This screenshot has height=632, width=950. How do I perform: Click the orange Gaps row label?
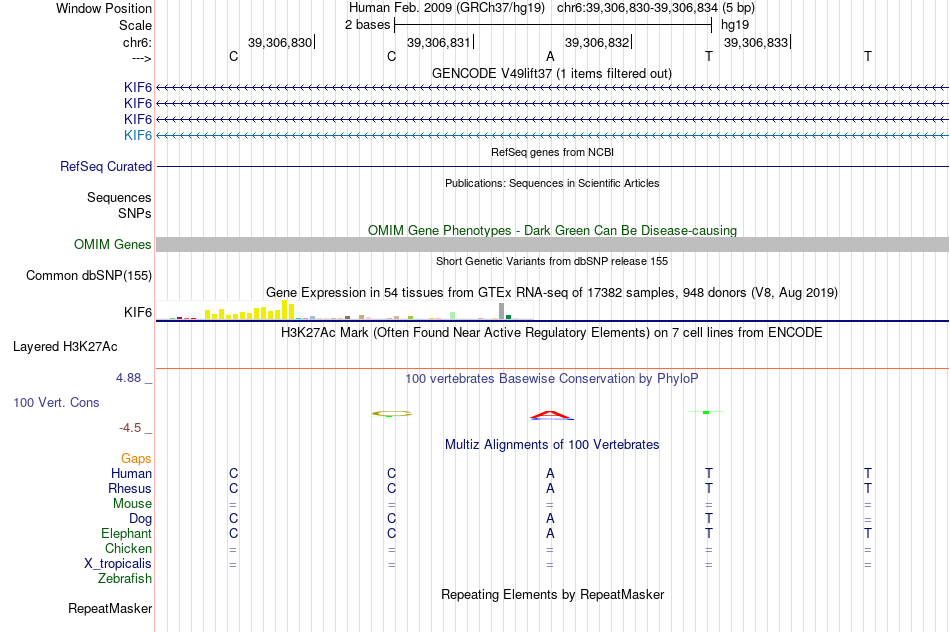coord(136,459)
